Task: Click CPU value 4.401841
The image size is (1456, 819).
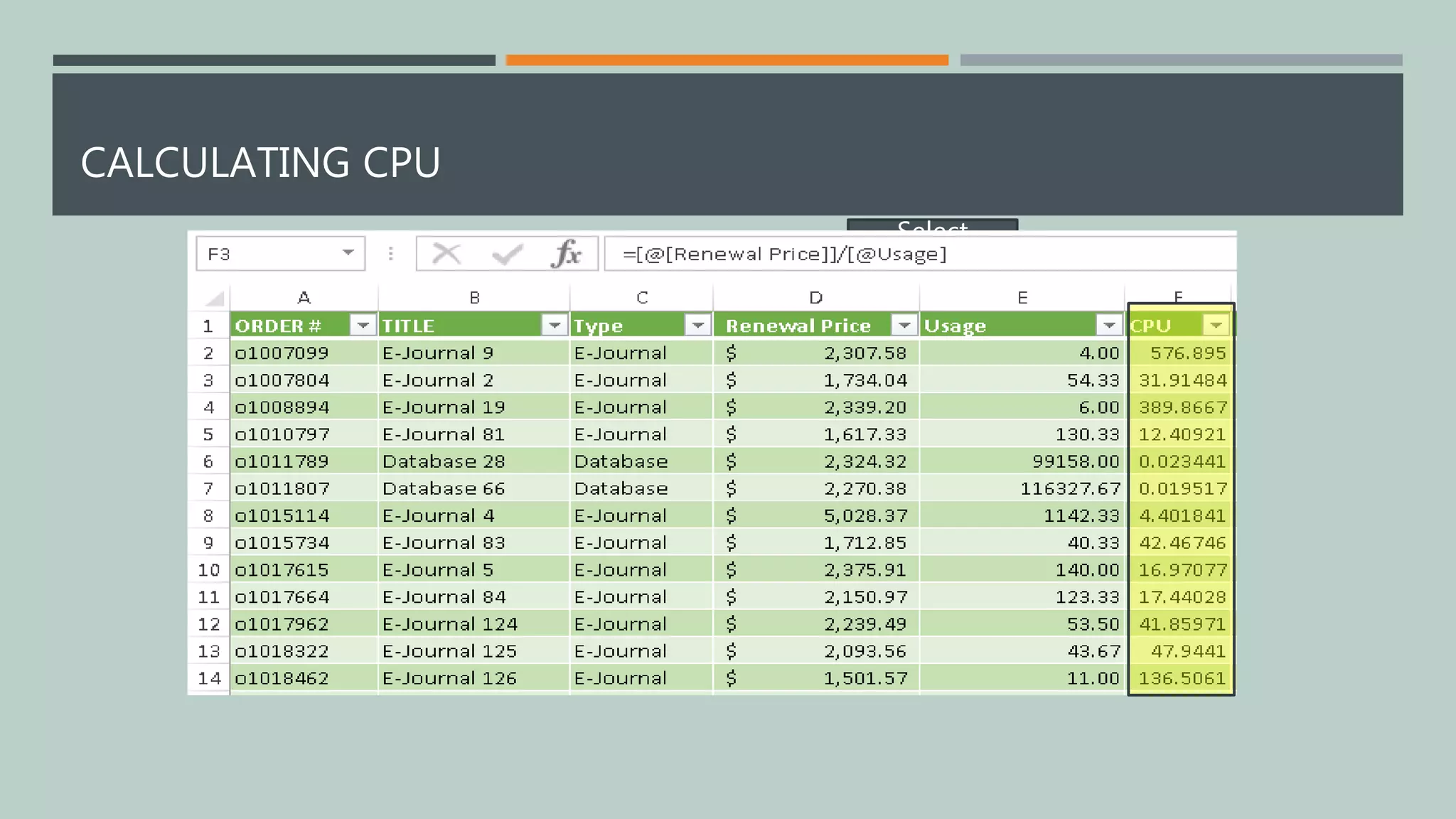Action: point(1181,515)
